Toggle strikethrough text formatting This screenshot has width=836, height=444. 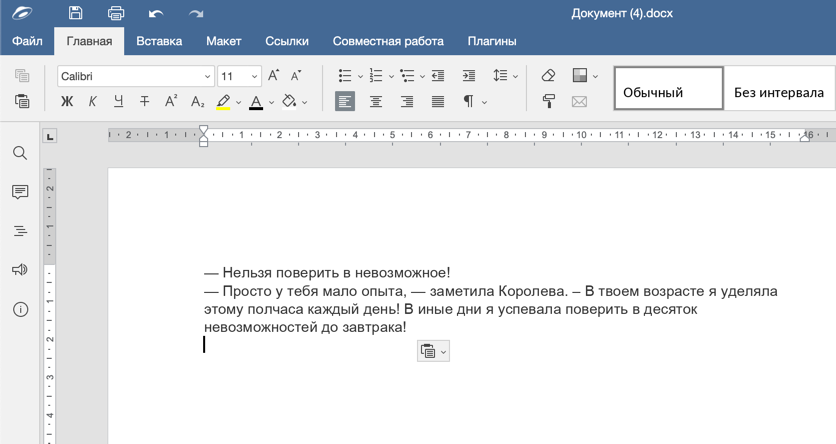pyautogui.click(x=144, y=101)
